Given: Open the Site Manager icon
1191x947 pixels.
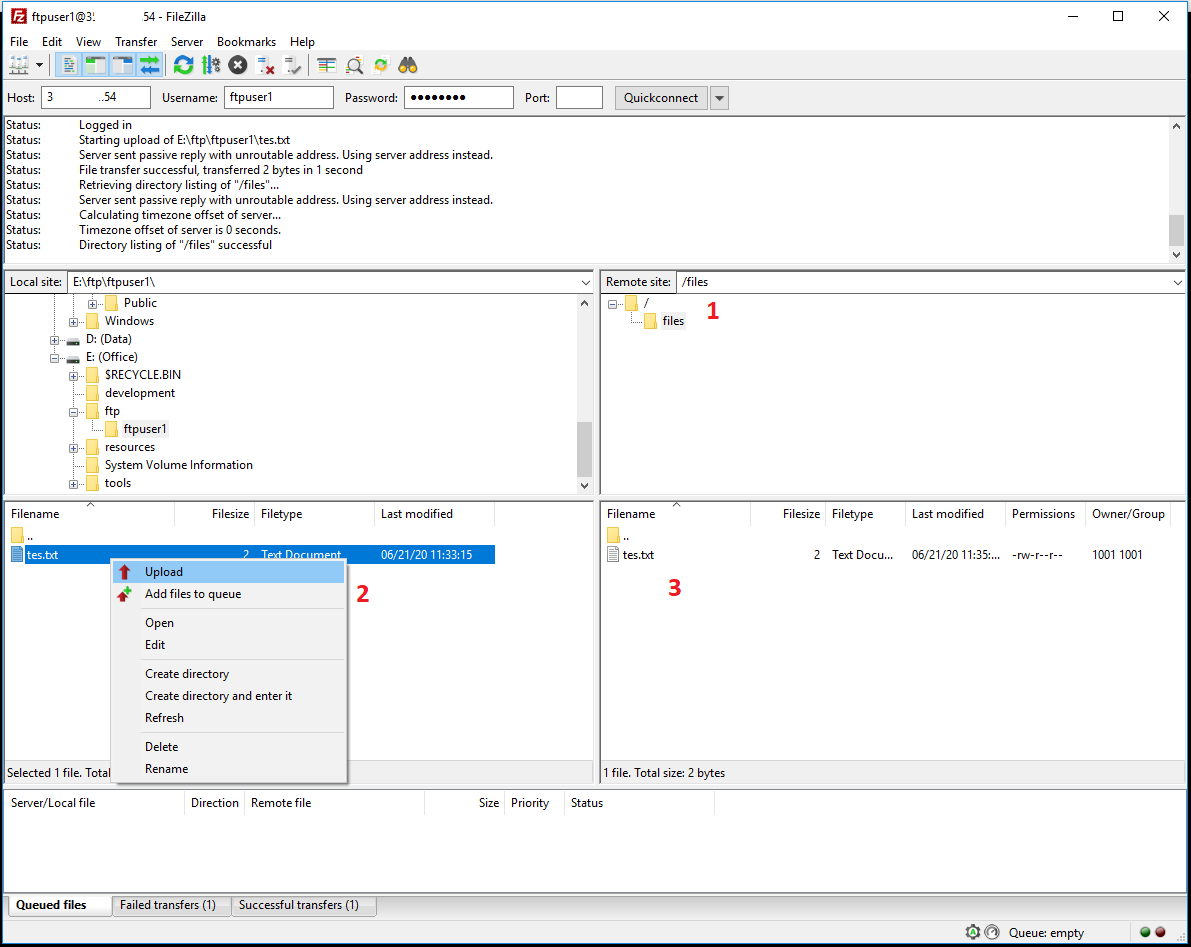Looking at the screenshot, I should [19, 65].
